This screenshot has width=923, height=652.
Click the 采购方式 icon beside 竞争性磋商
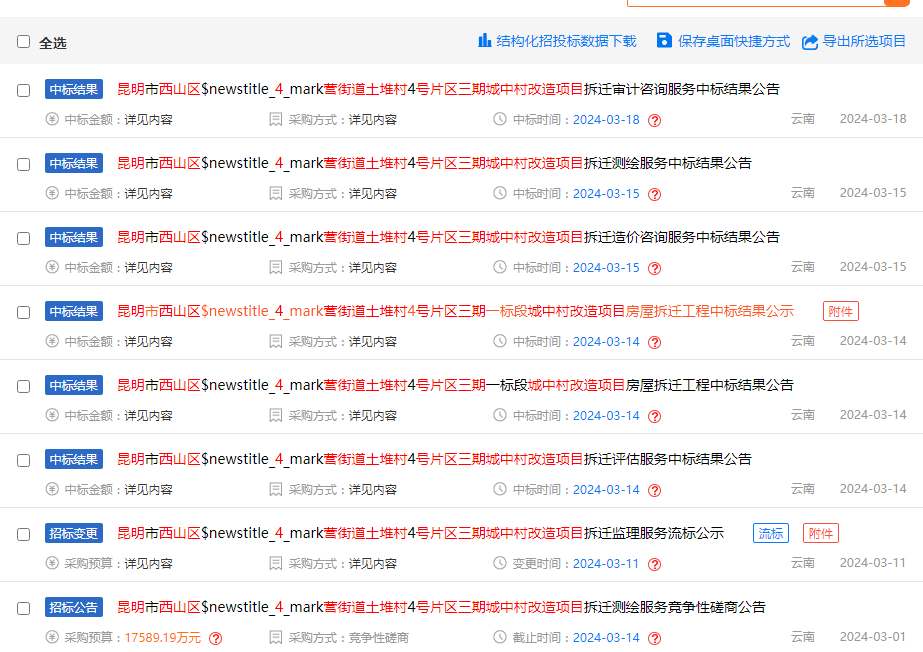pos(275,637)
